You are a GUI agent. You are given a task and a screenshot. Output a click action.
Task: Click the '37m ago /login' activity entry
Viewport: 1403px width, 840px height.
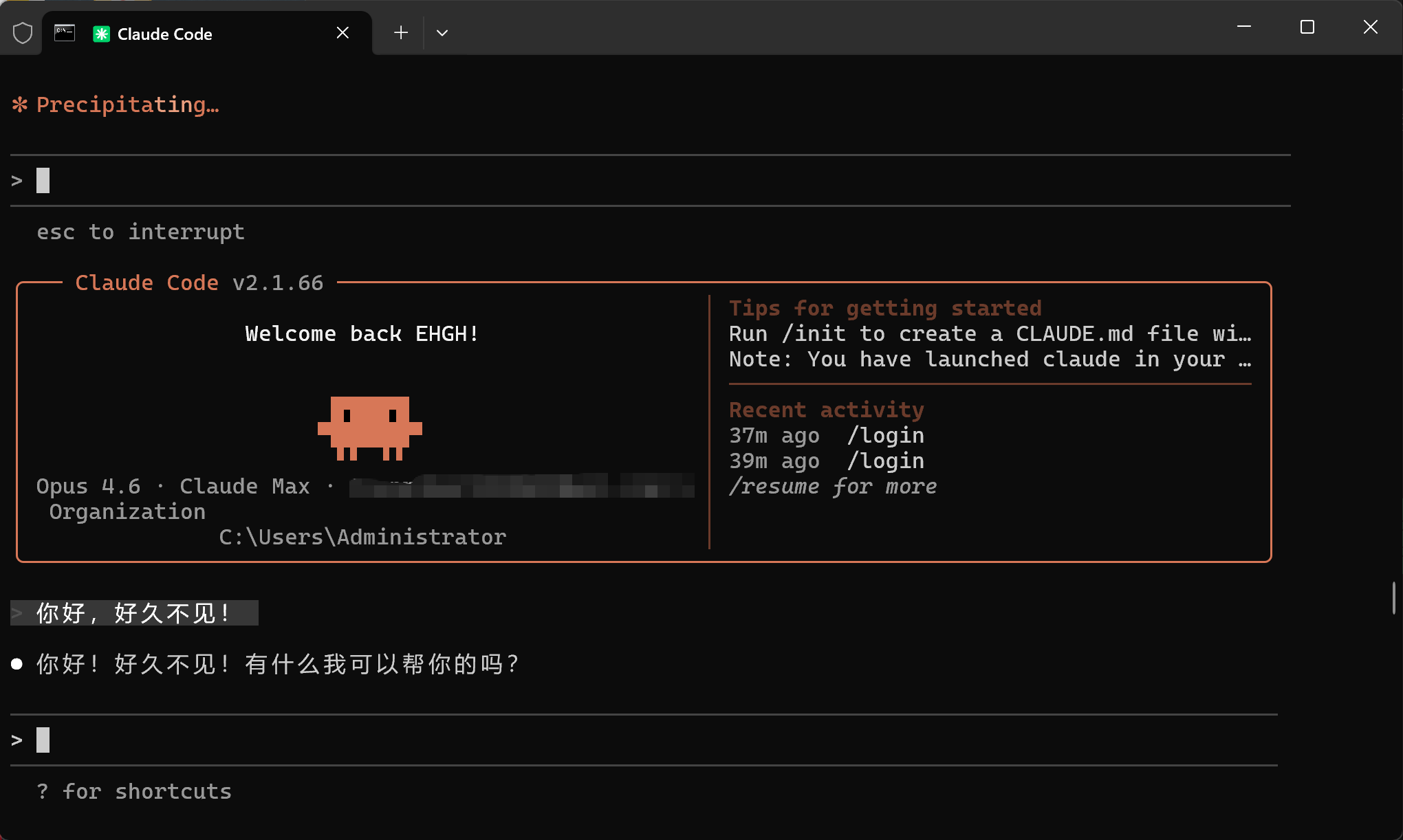point(827,435)
